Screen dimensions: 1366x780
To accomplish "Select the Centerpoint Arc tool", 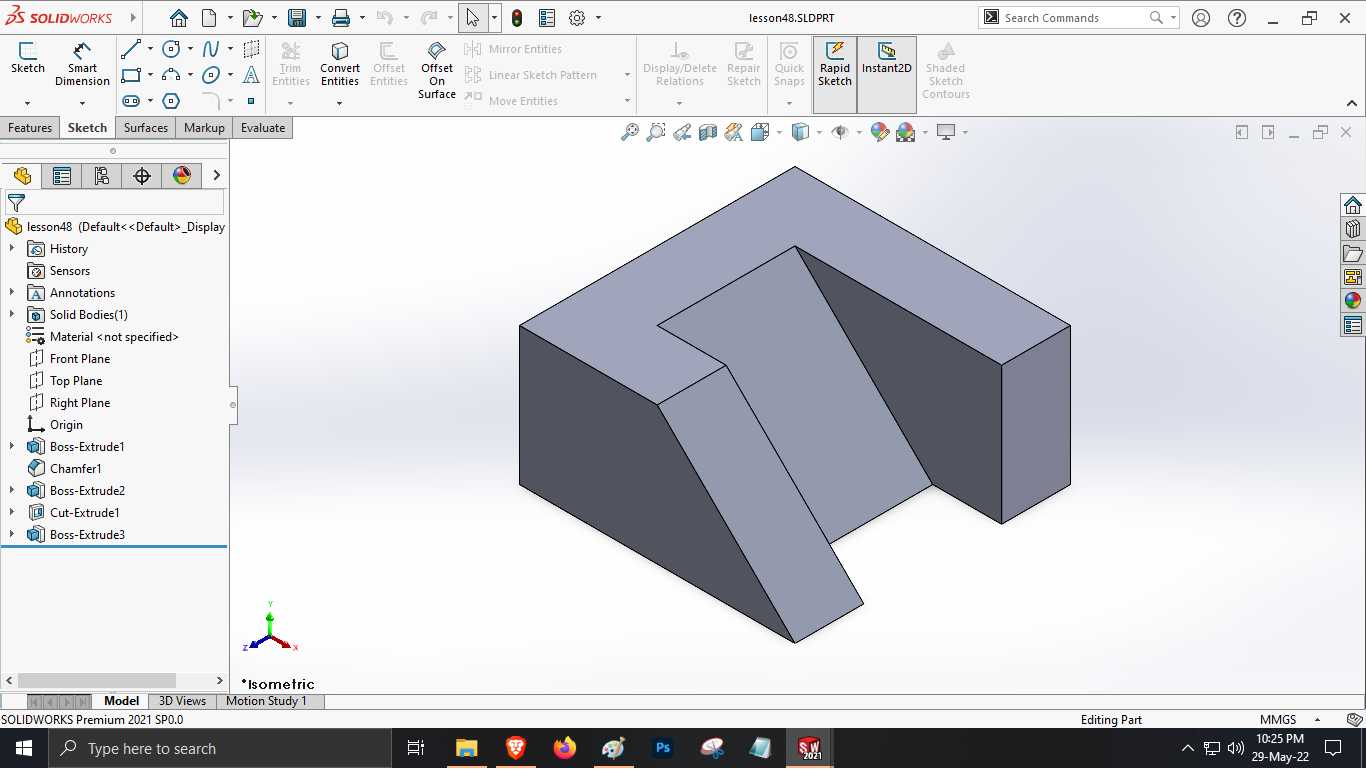I will click(171, 75).
